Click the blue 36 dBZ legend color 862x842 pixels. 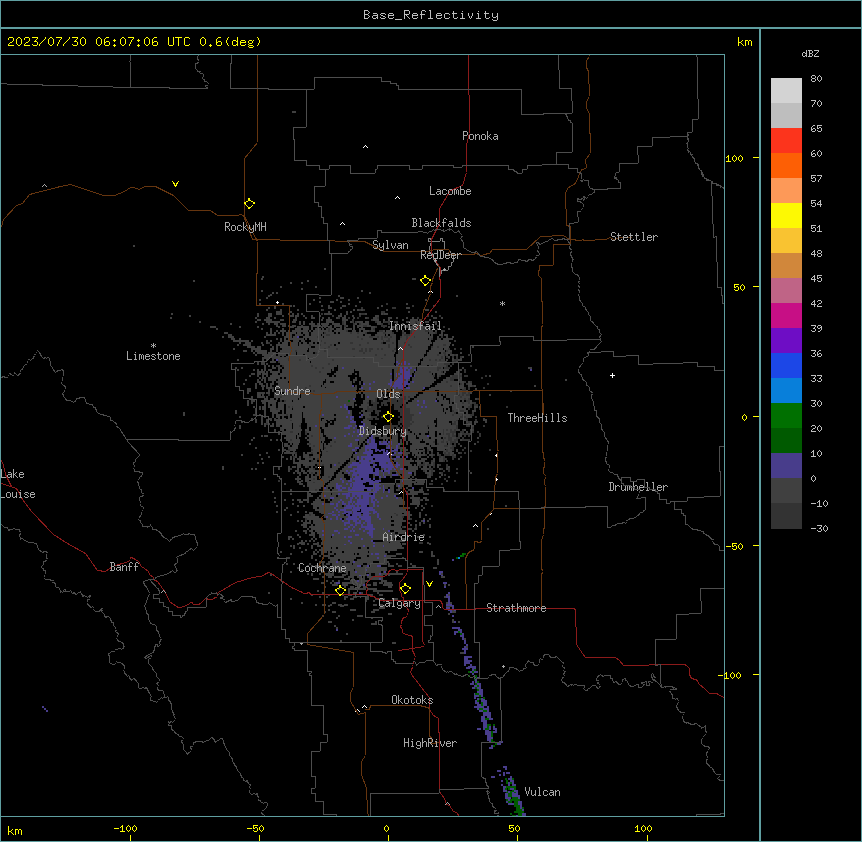[x=786, y=365]
